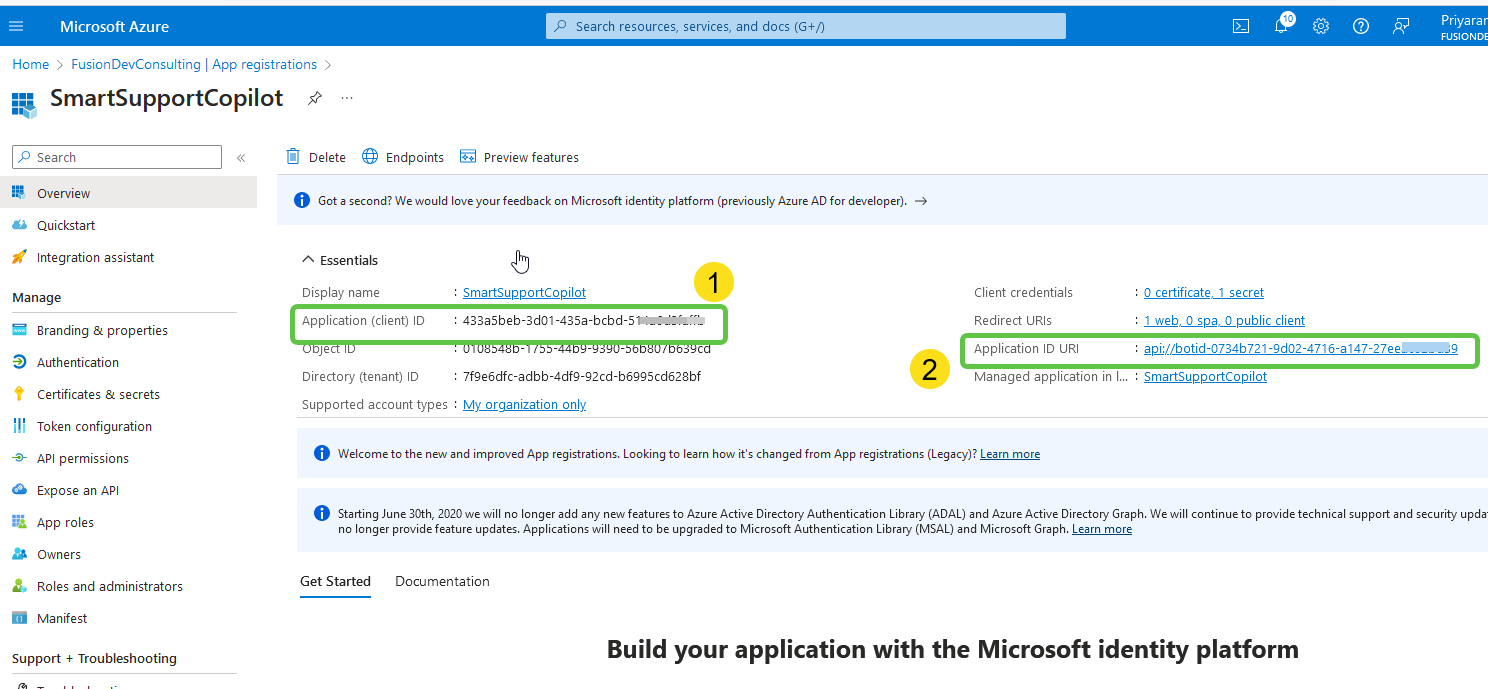This screenshot has height=689, width=1488.
Task: Pin SmartSupportCopilot to dashboard
Action: (x=314, y=97)
